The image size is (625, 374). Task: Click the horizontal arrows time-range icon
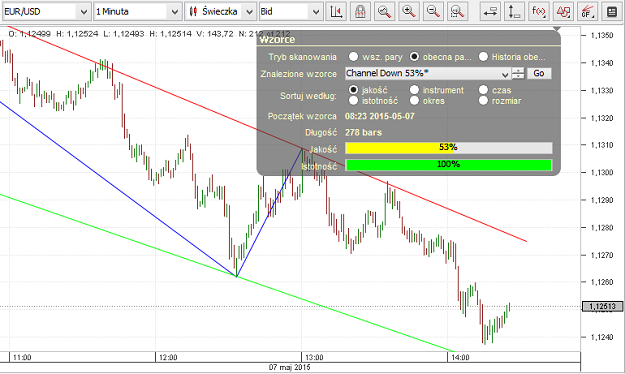point(490,12)
